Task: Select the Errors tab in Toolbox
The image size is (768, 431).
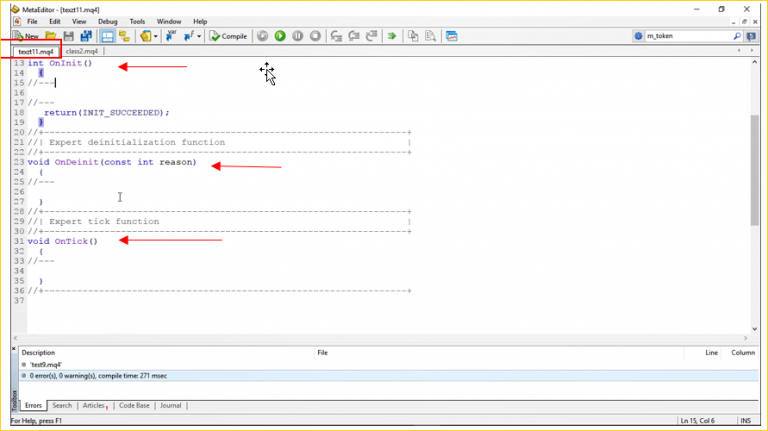Action: coord(33,406)
